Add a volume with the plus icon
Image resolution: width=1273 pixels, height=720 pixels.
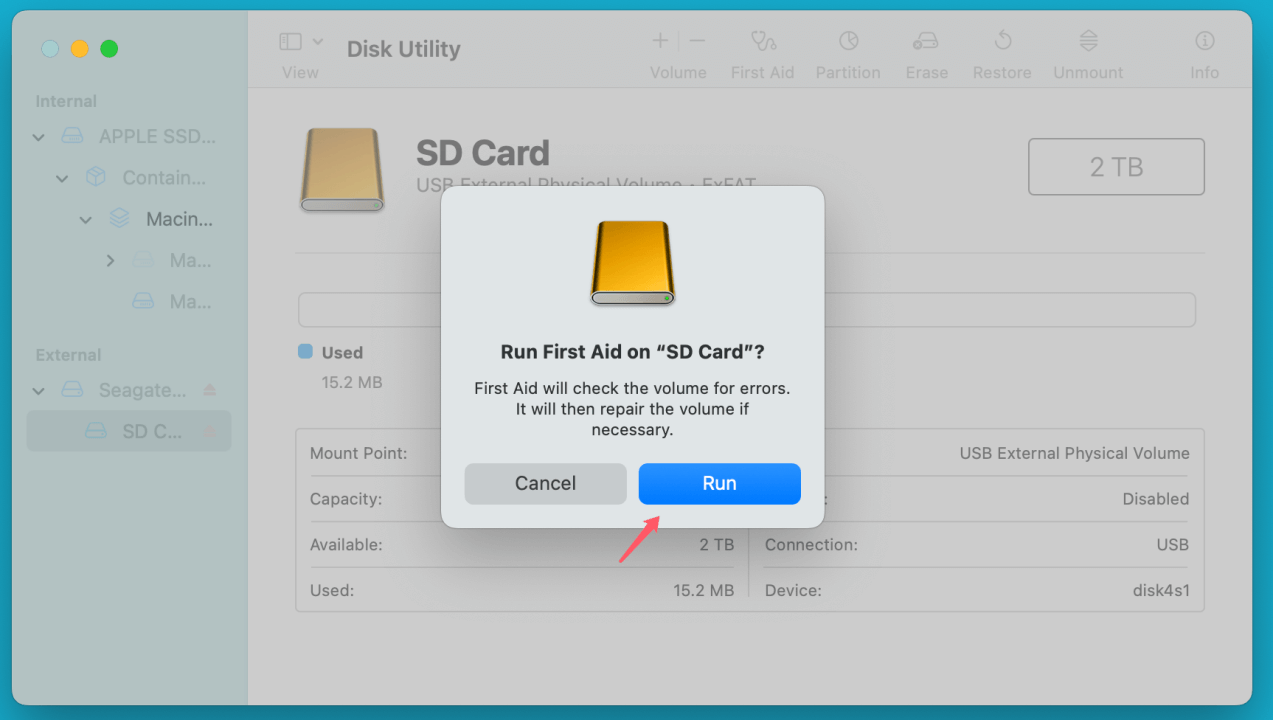(x=659, y=41)
